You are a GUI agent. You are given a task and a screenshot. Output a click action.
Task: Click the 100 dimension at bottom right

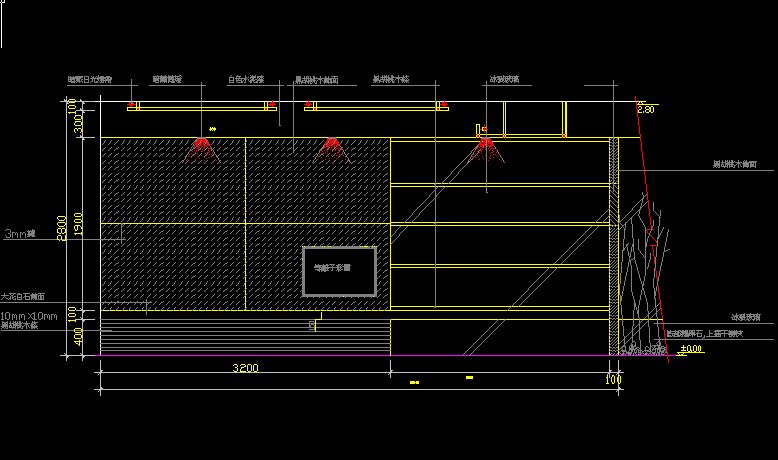point(613,380)
